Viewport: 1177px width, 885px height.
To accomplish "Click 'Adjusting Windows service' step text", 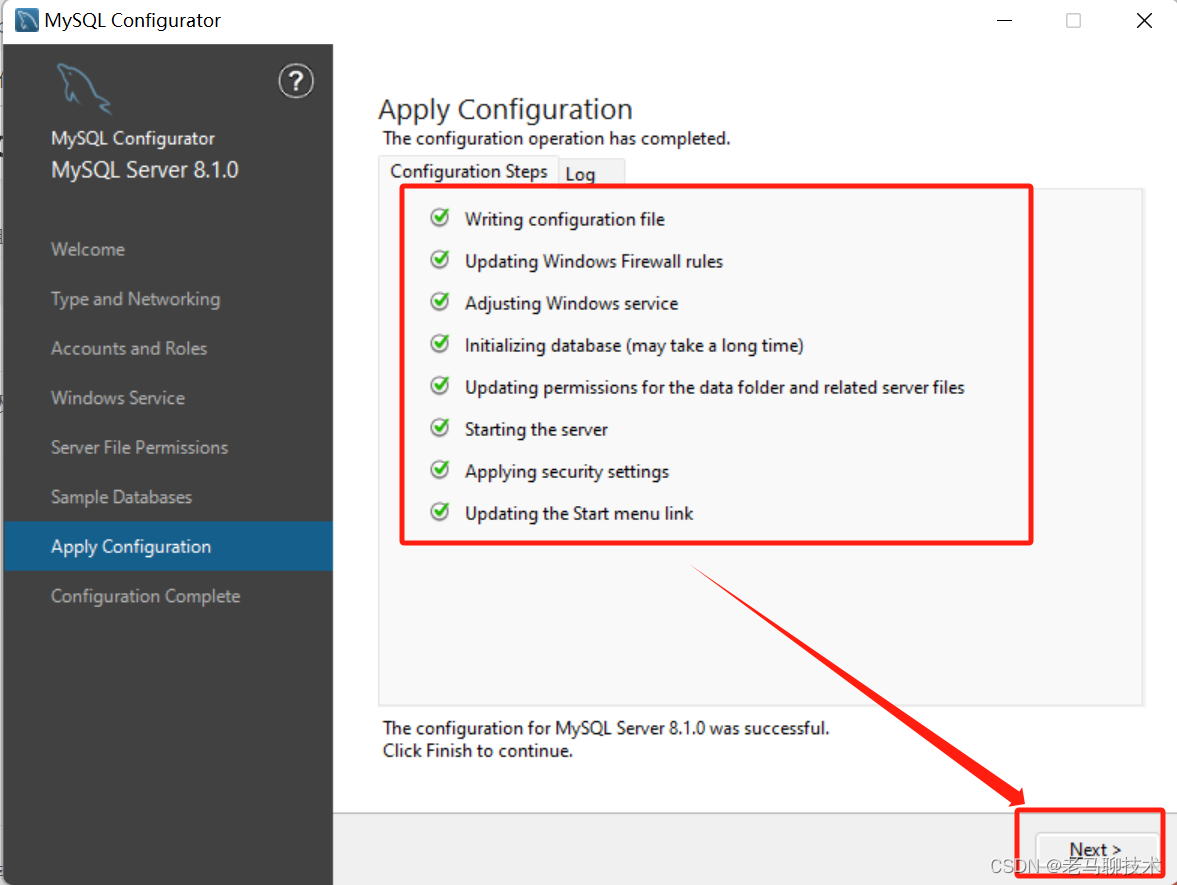I will (x=571, y=303).
